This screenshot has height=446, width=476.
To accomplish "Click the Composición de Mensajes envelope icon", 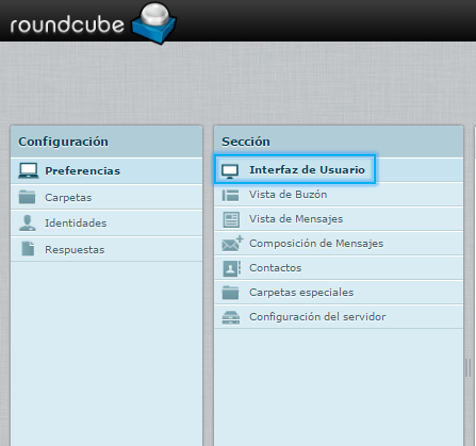I will coord(232,244).
